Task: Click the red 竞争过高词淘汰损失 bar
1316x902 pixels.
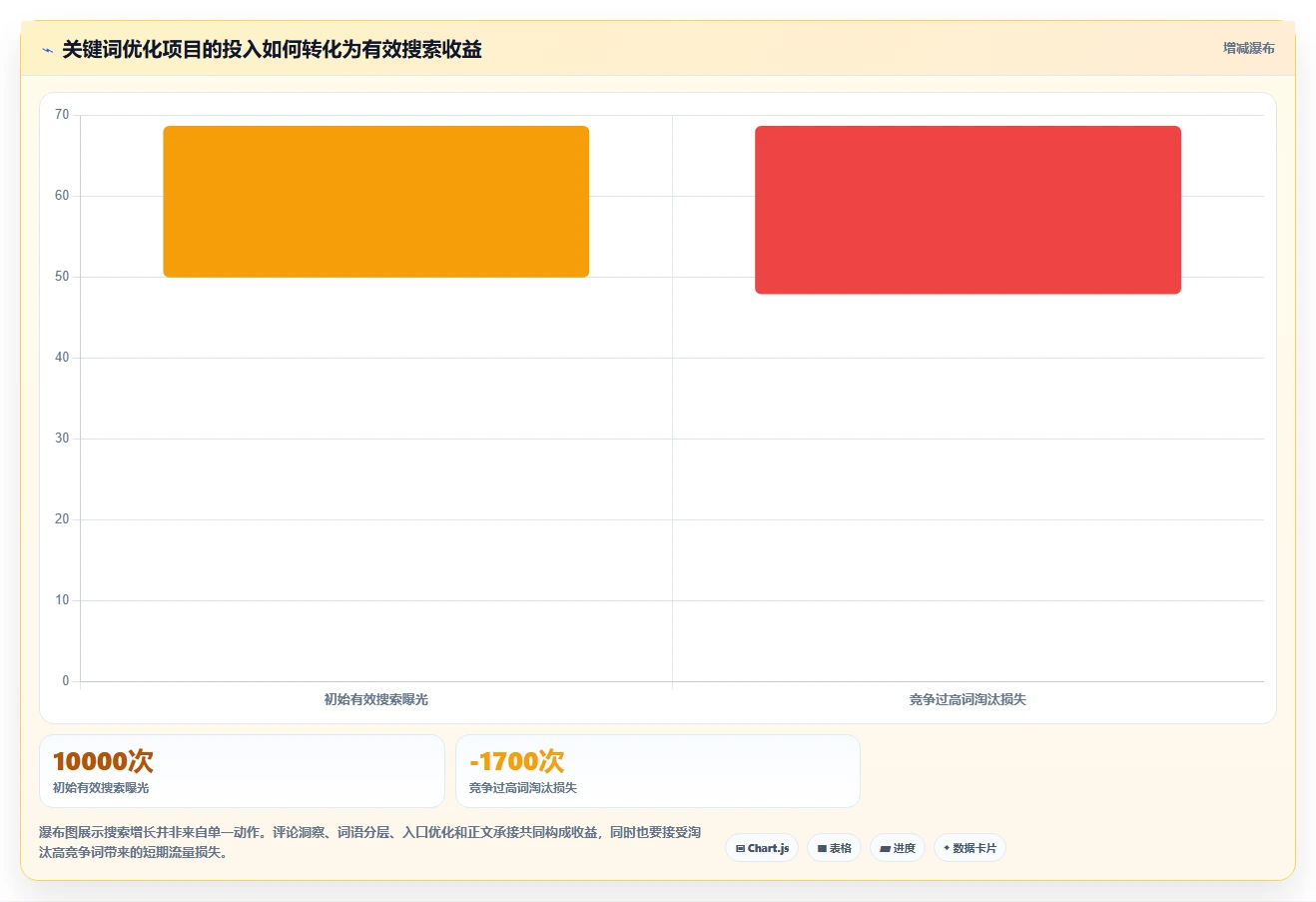Action: coord(968,210)
